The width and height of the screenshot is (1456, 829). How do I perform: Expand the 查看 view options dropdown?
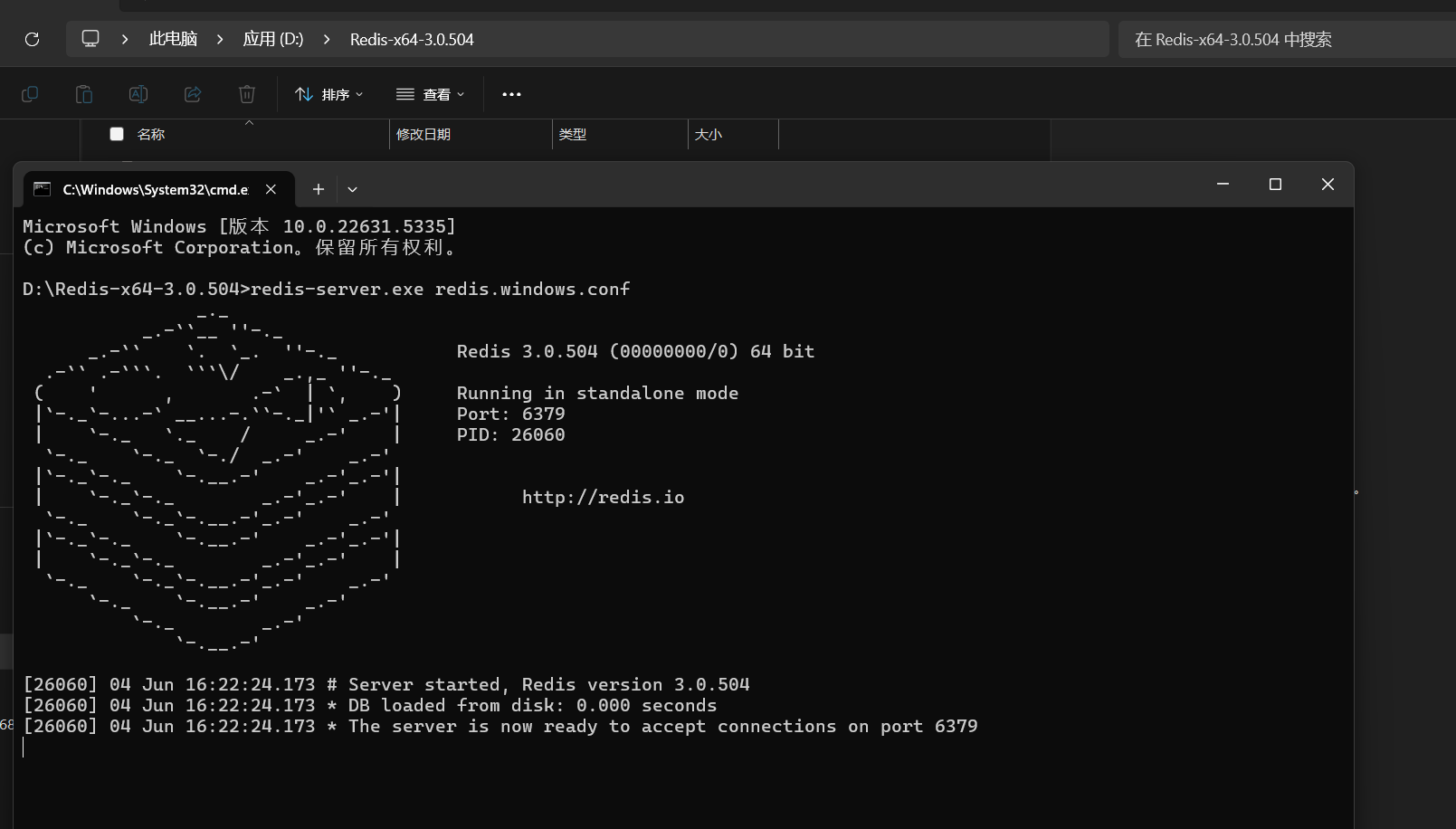[430, 94]
